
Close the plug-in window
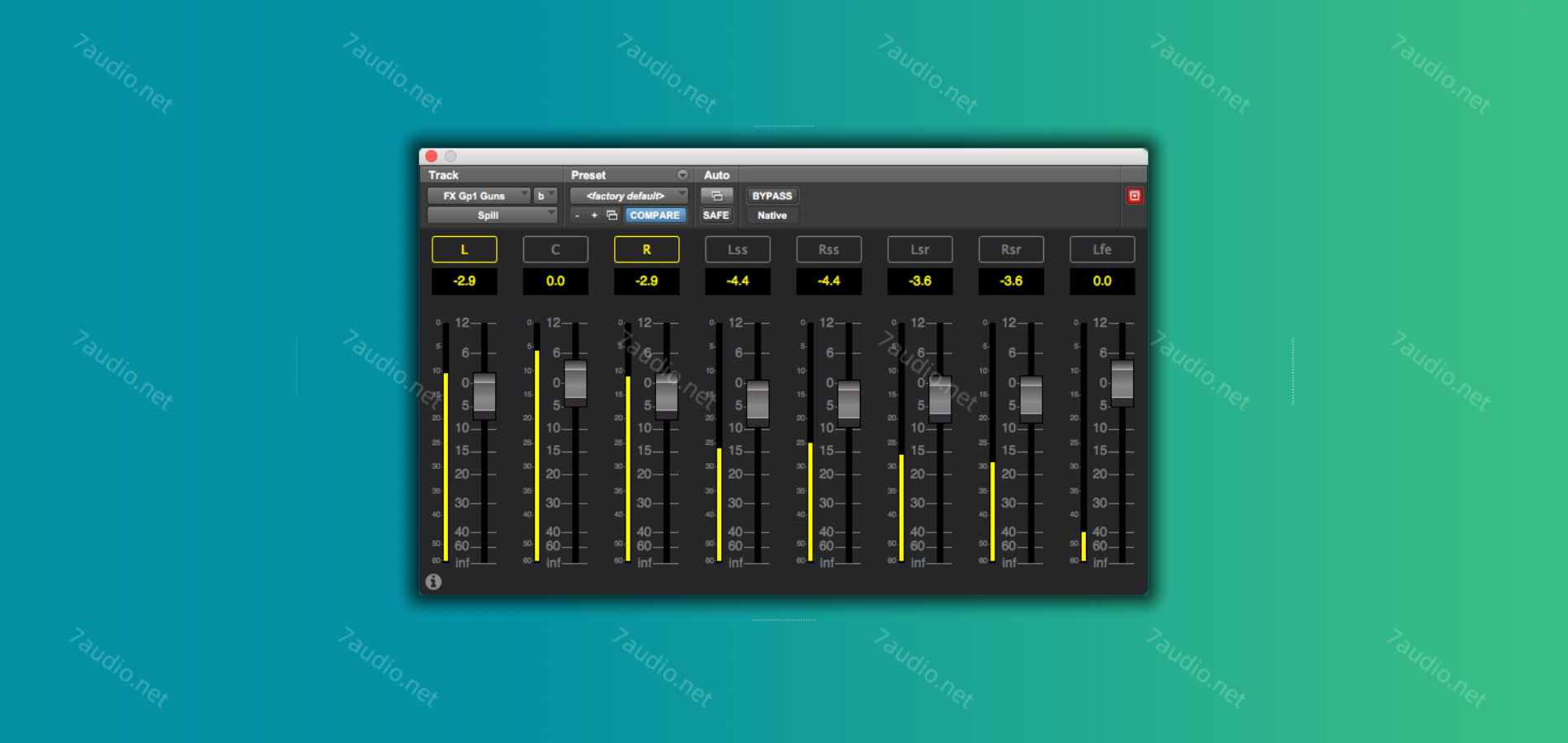pyautogui.click(x=431, y=156)
